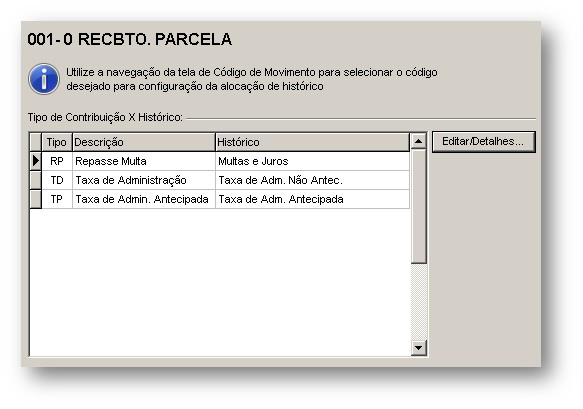The width and height of the screenshot is (583, 409).
Task: Select the Taxa de Admin. Antecipada cell
Action: click(x=144, y=199)
